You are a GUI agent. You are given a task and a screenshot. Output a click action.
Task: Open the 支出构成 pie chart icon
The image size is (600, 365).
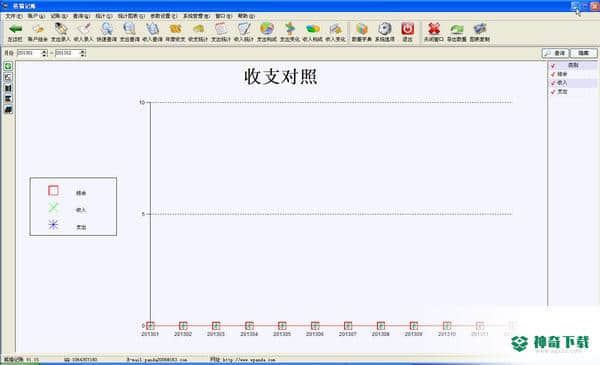tap(267, 32)
